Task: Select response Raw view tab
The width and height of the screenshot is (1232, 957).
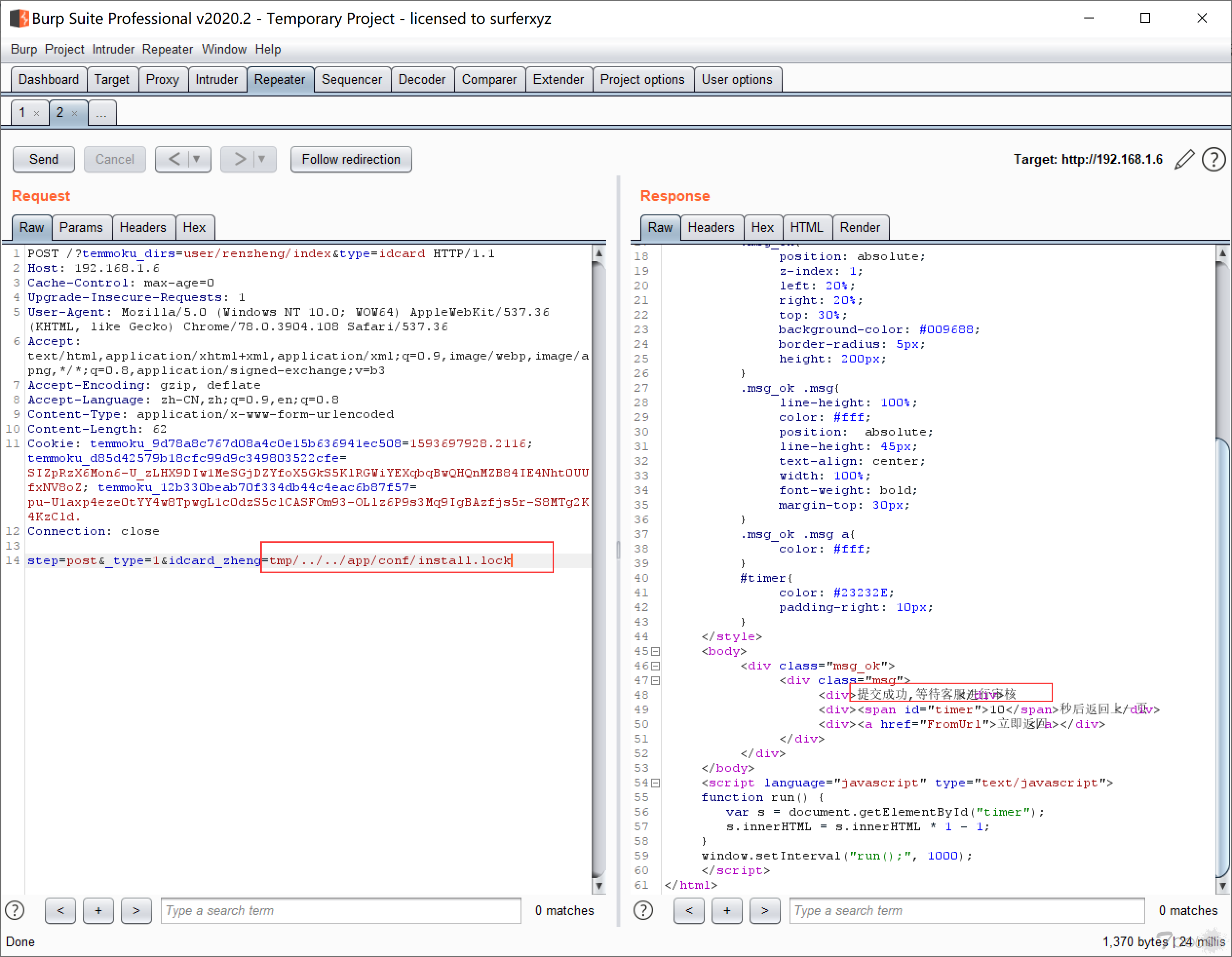Action: 660,228
